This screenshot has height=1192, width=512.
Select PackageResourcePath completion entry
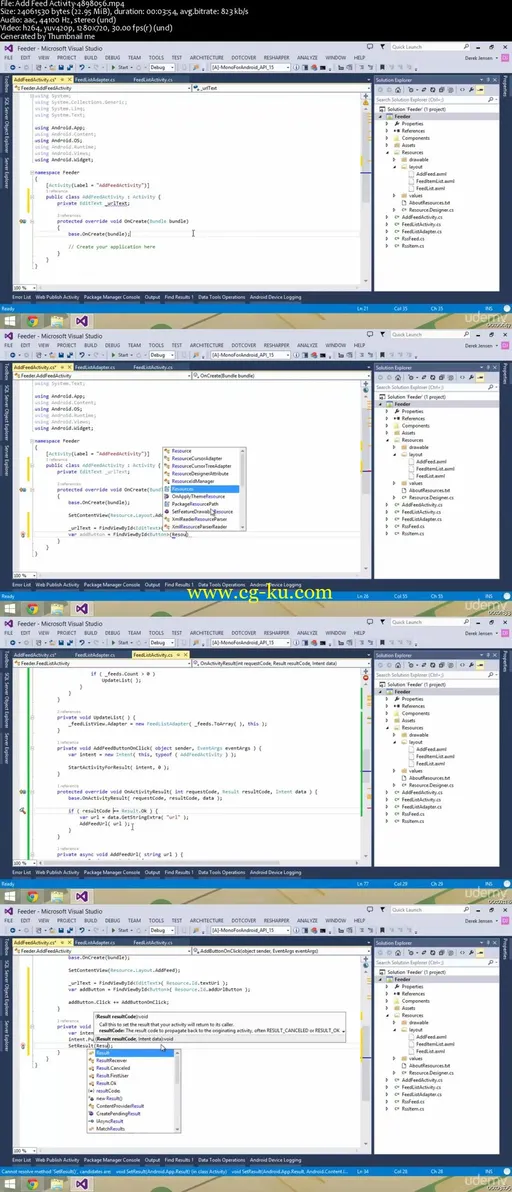point(195,504)
